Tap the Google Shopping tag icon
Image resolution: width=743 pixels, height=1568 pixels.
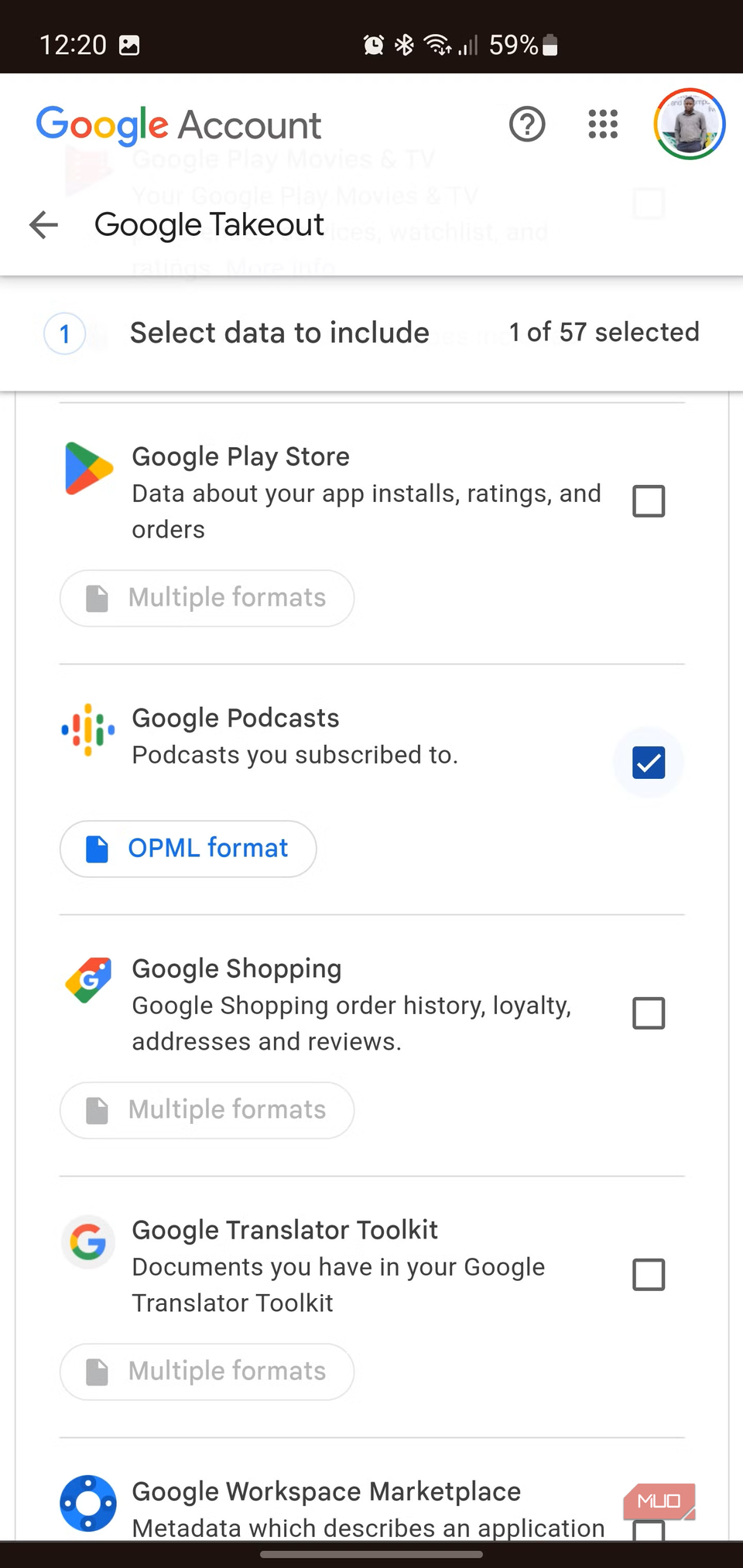[88, 980]
